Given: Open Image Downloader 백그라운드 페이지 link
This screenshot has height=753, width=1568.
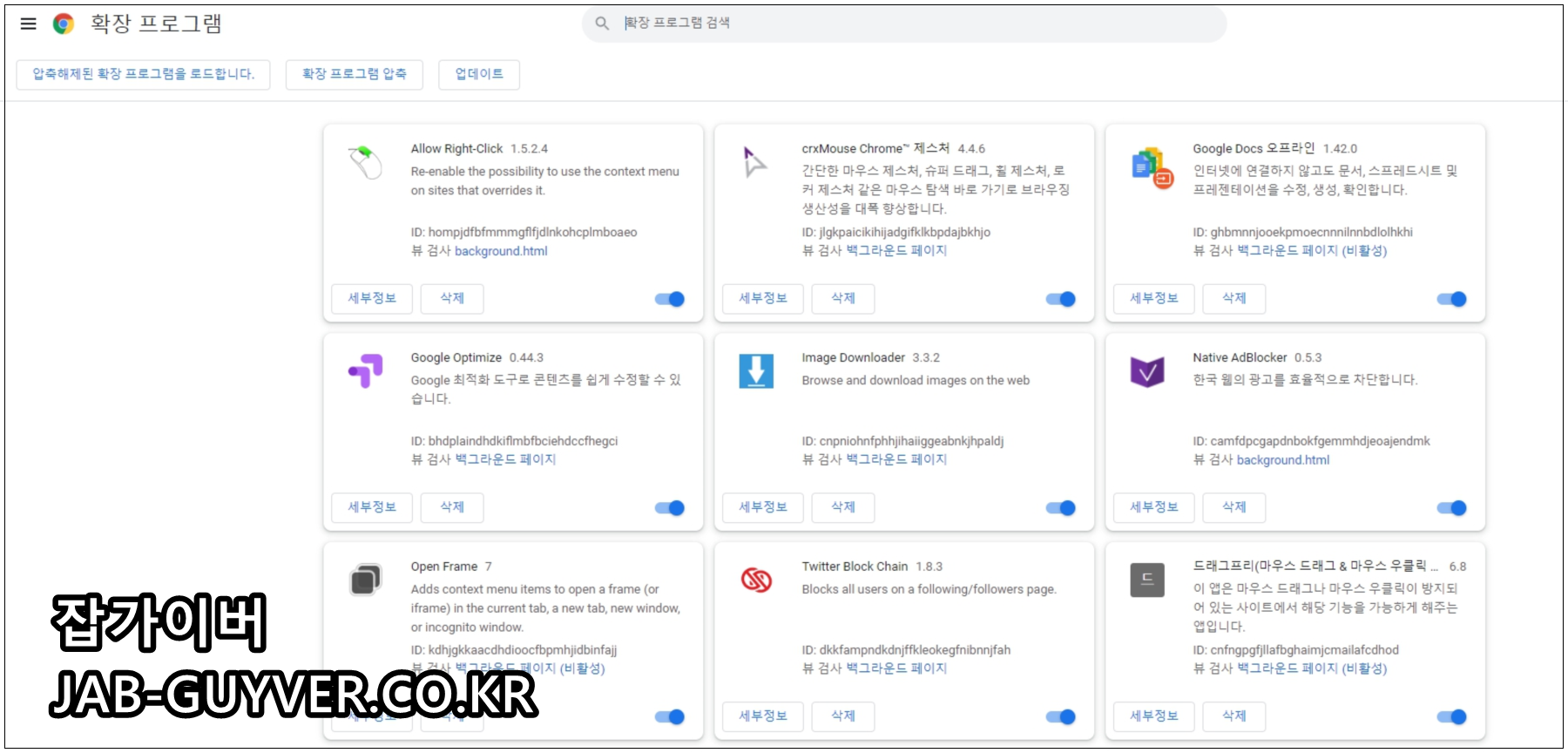Looking at the screenshot, I should tap(896, 459).
